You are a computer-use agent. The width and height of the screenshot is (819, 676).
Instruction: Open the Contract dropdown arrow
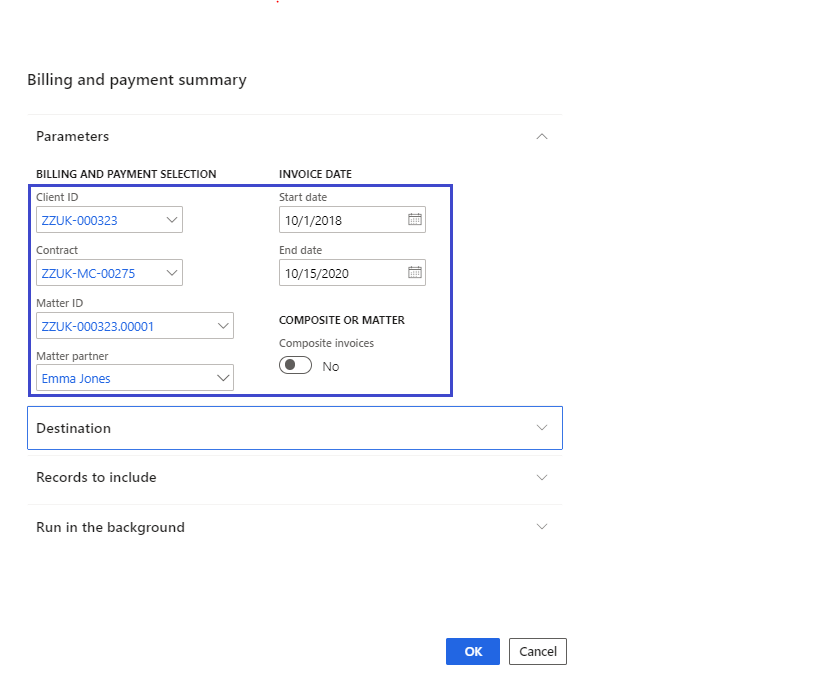coord(172,272)
